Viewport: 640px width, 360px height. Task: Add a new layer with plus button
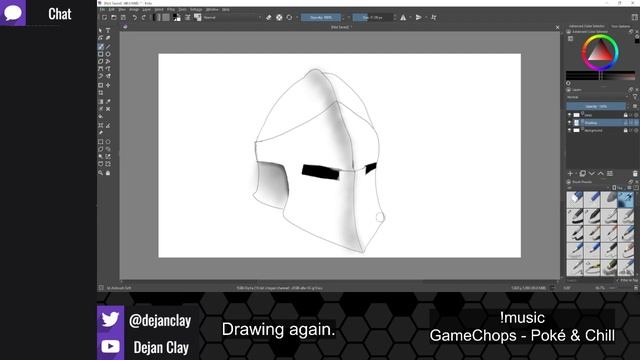(x=570, y=174)
